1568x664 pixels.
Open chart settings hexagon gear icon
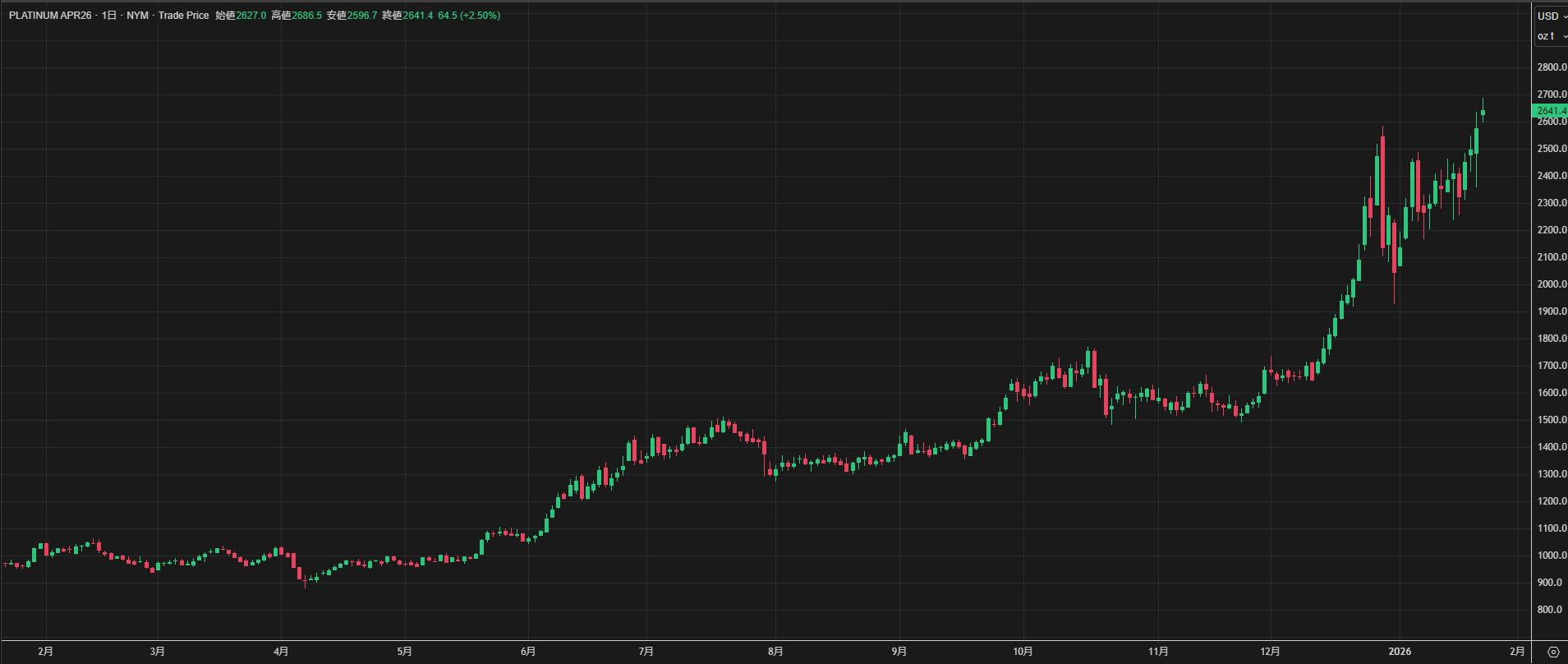tap(1552, 652)
